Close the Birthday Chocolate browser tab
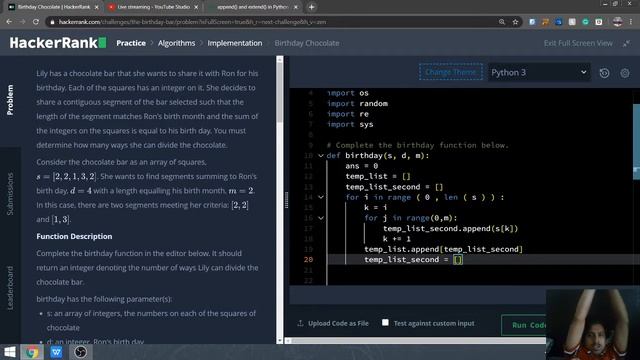Screen dimensions: 640x360 96,7
